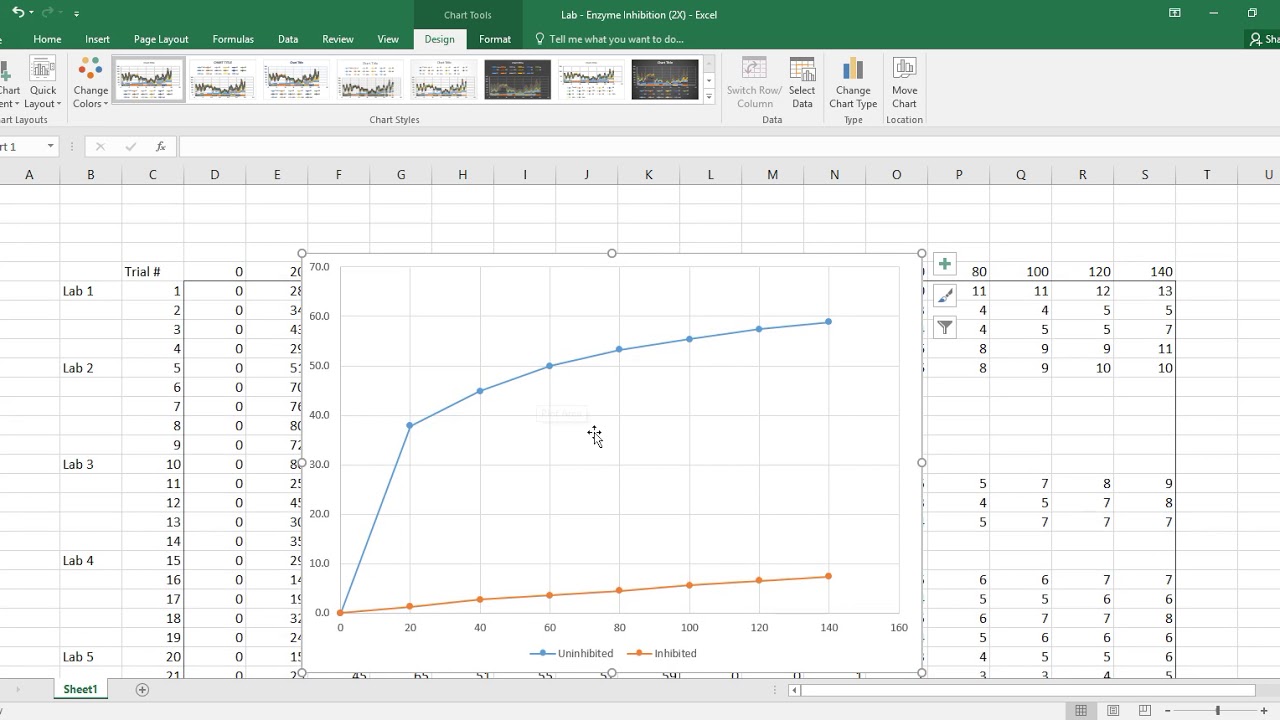
Task: Open the Home tab
Action: click(47, 39)
